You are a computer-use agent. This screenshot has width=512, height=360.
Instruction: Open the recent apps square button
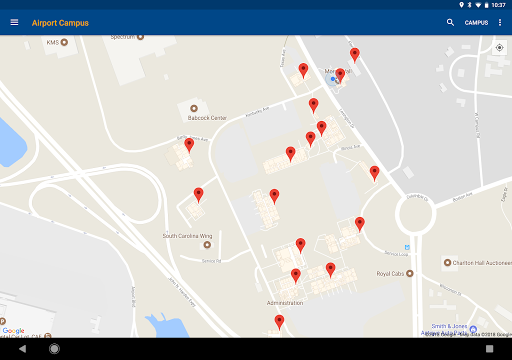coord(489,349)
